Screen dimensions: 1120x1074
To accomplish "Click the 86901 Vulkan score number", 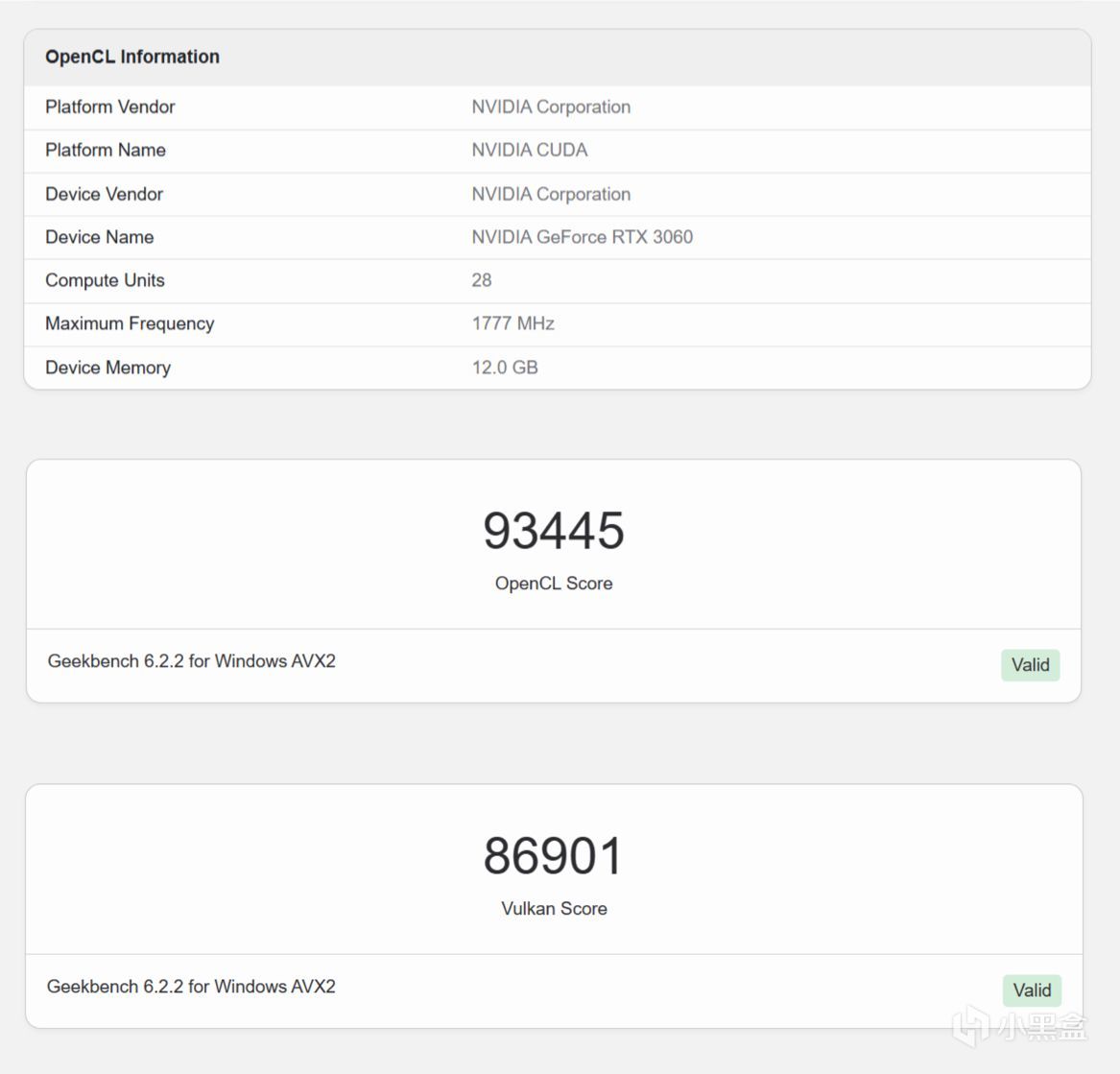I will (x=554, y=856).
